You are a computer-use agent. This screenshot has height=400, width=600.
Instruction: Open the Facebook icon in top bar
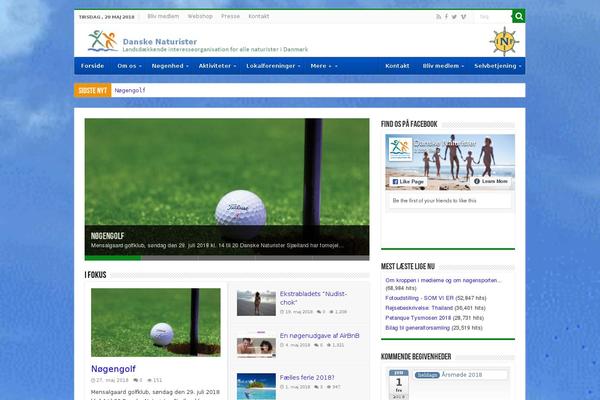[446, 17]
